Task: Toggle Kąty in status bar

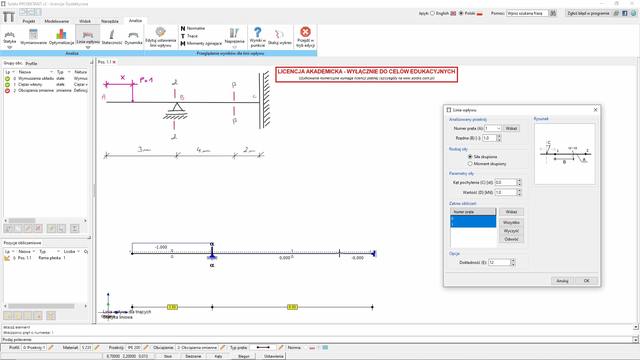Action: [218, 356]
